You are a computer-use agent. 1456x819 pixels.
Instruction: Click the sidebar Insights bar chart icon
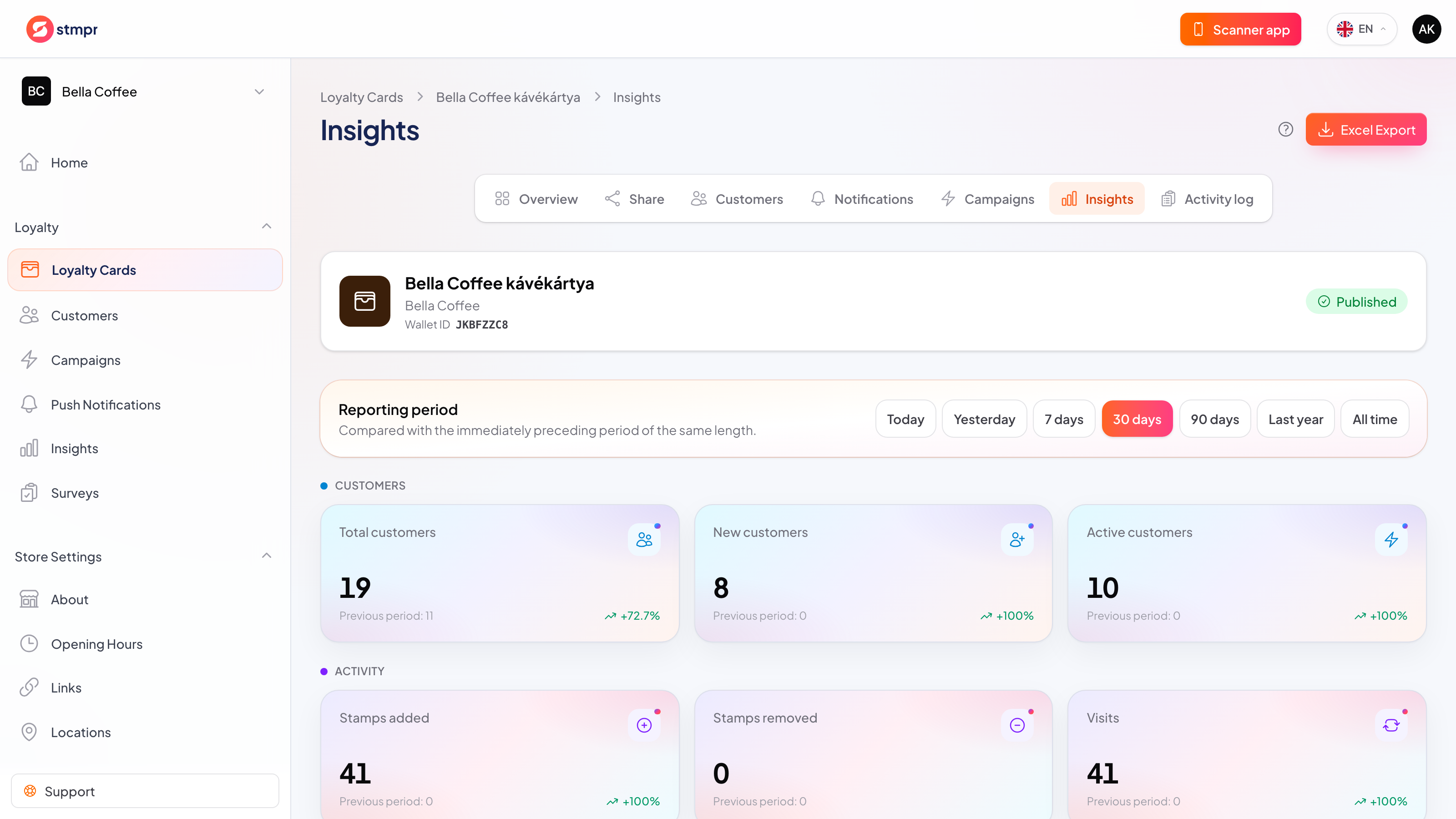tap(29, 448)
